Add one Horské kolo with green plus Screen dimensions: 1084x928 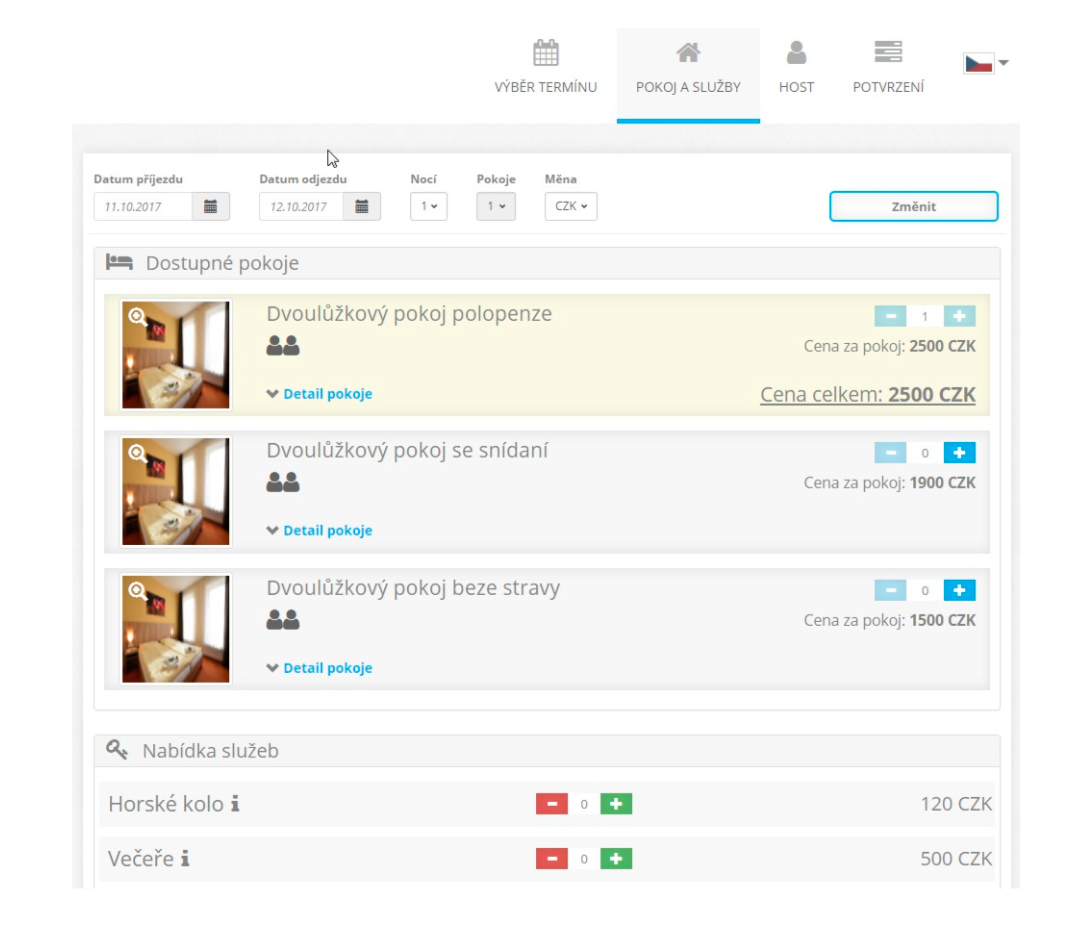pos(616,804)
